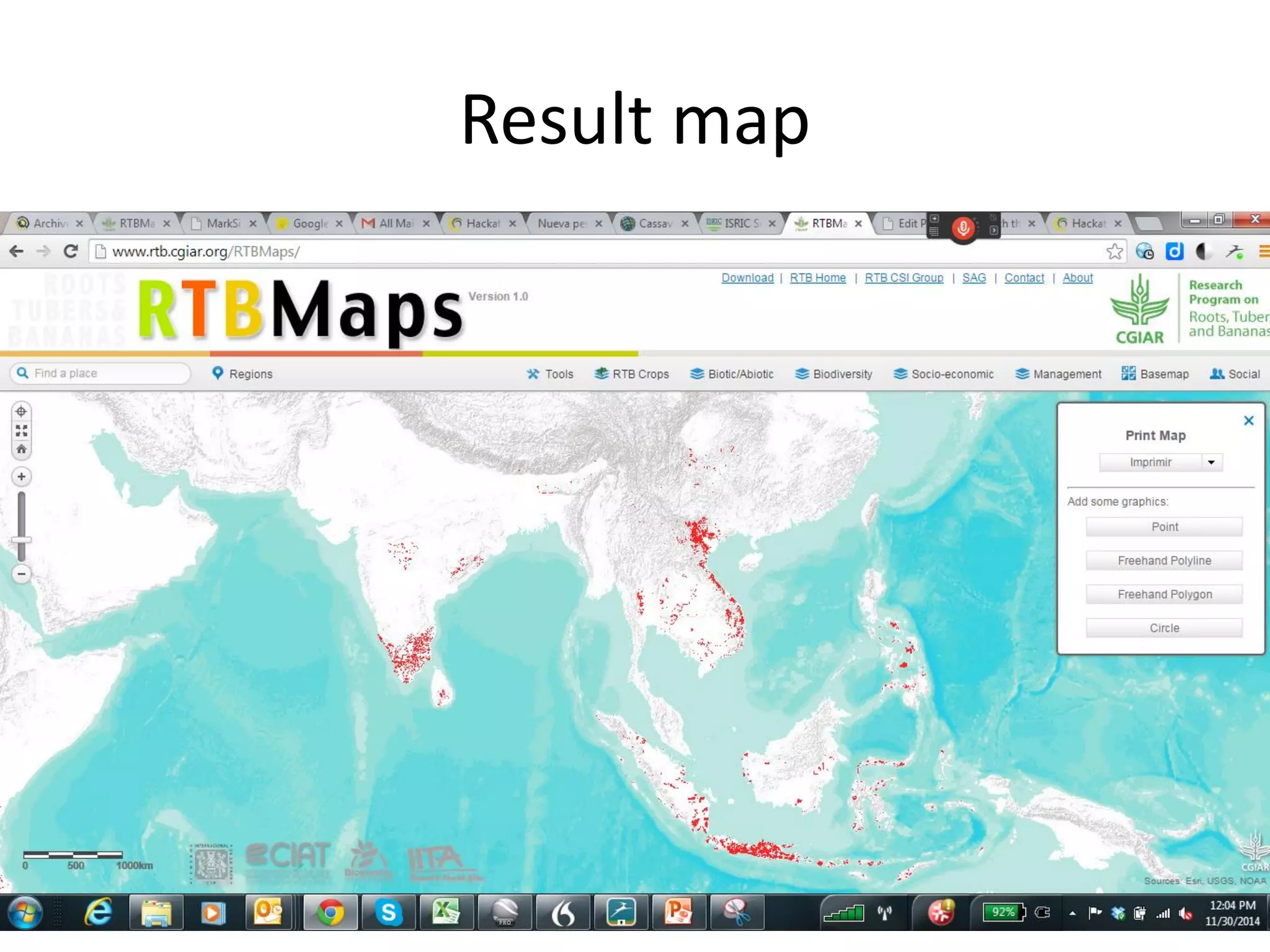Click the CGIAR logo in header

1139,309
